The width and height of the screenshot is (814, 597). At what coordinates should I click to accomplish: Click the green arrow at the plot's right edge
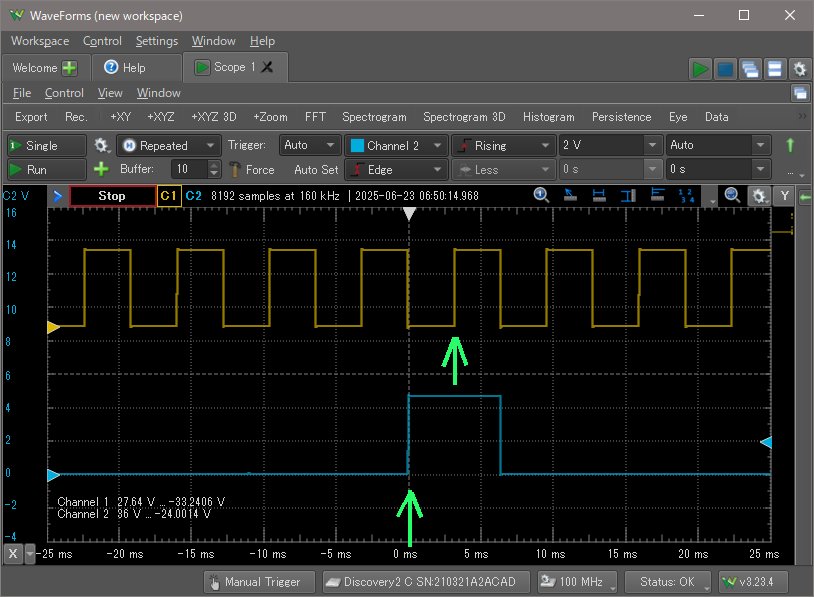805,197
